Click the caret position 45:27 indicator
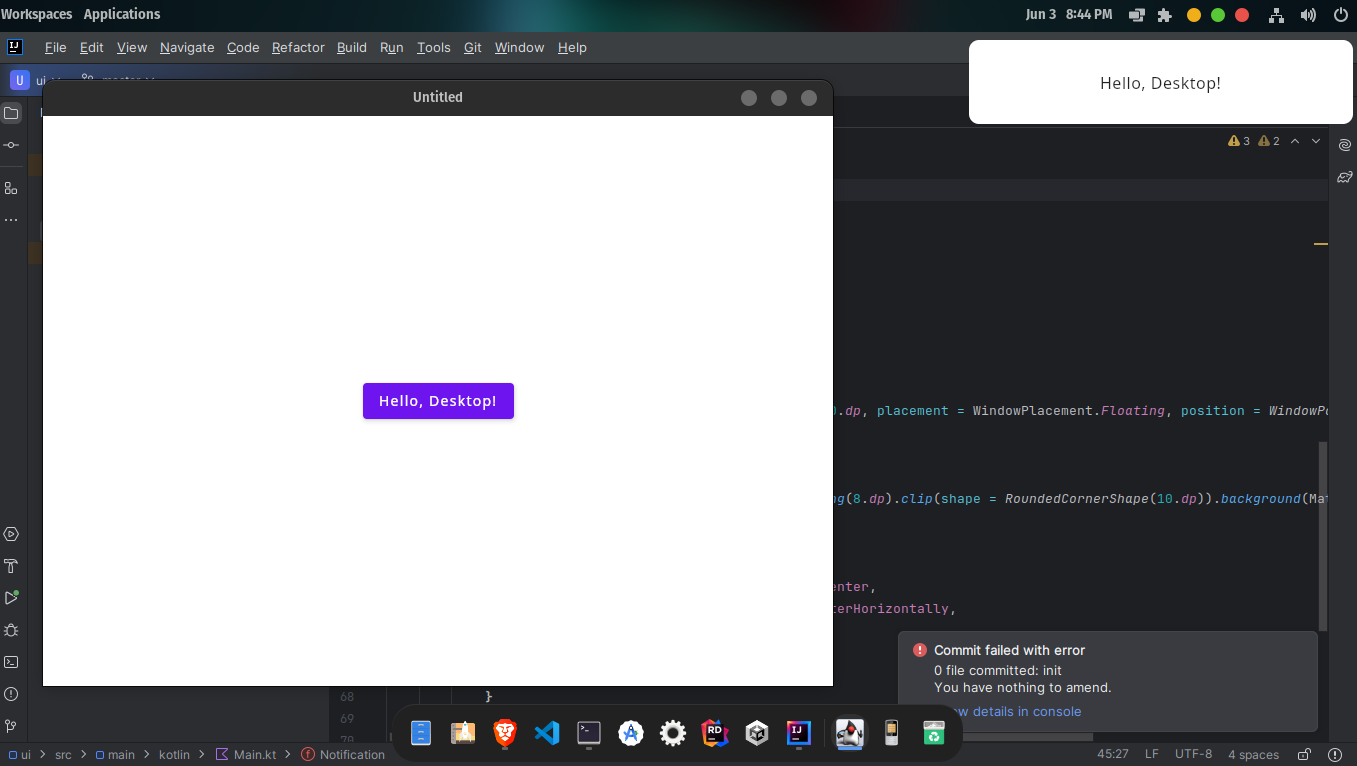 [x=1113, y=755]
